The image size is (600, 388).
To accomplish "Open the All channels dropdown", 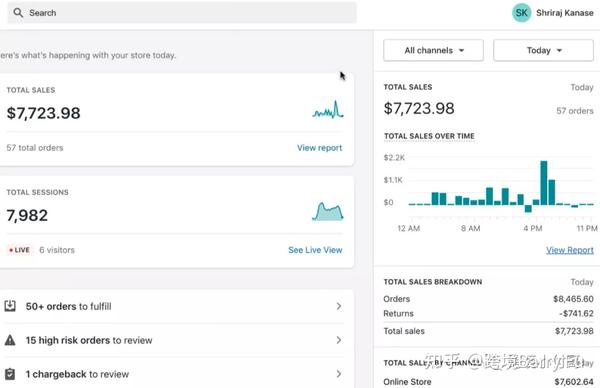I will pos(433,50).
